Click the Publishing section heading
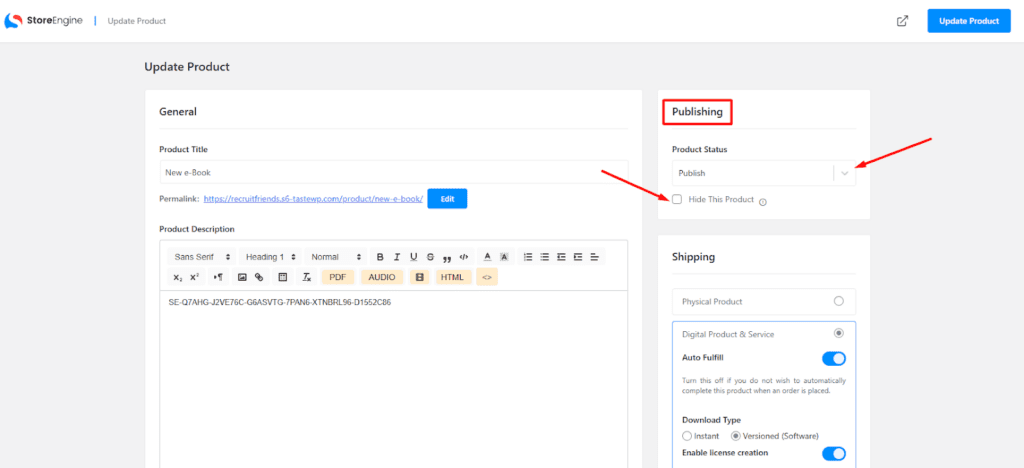 pos(697,112)
